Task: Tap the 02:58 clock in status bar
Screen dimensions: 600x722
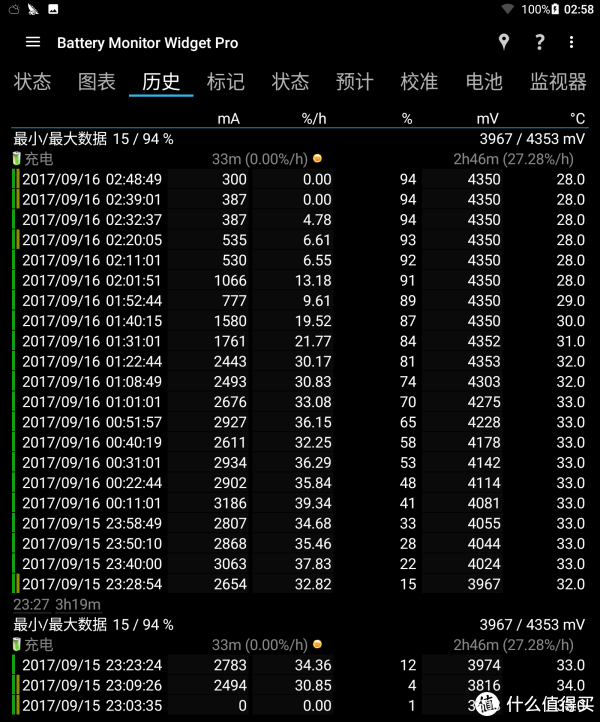Action: coord(579,9)
